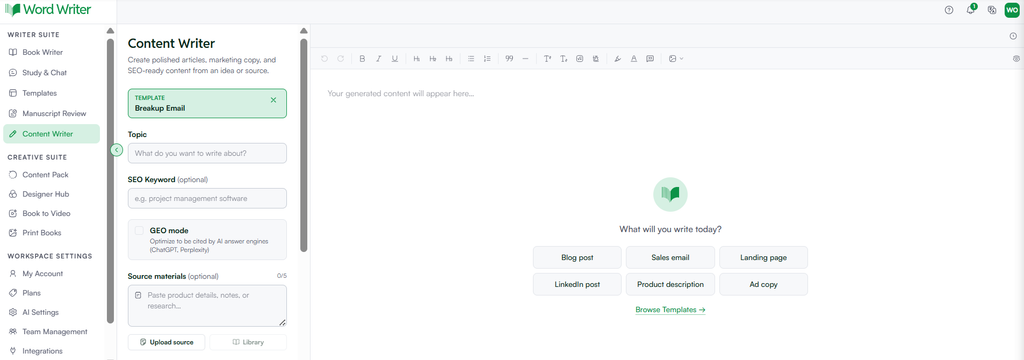Click the Topic input field
The width and height of the screenshot is (1024, 360).
(207, 154)
